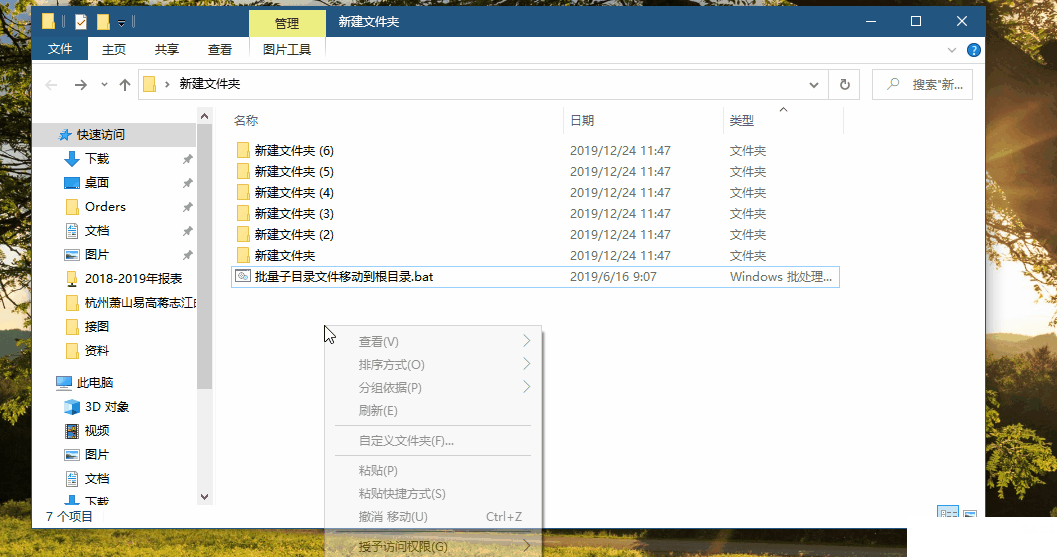This screenshot has width=1057, height=557.
Task: Open 2018-2019年报表 in sidebar
Action: click(x=133, y=278)
